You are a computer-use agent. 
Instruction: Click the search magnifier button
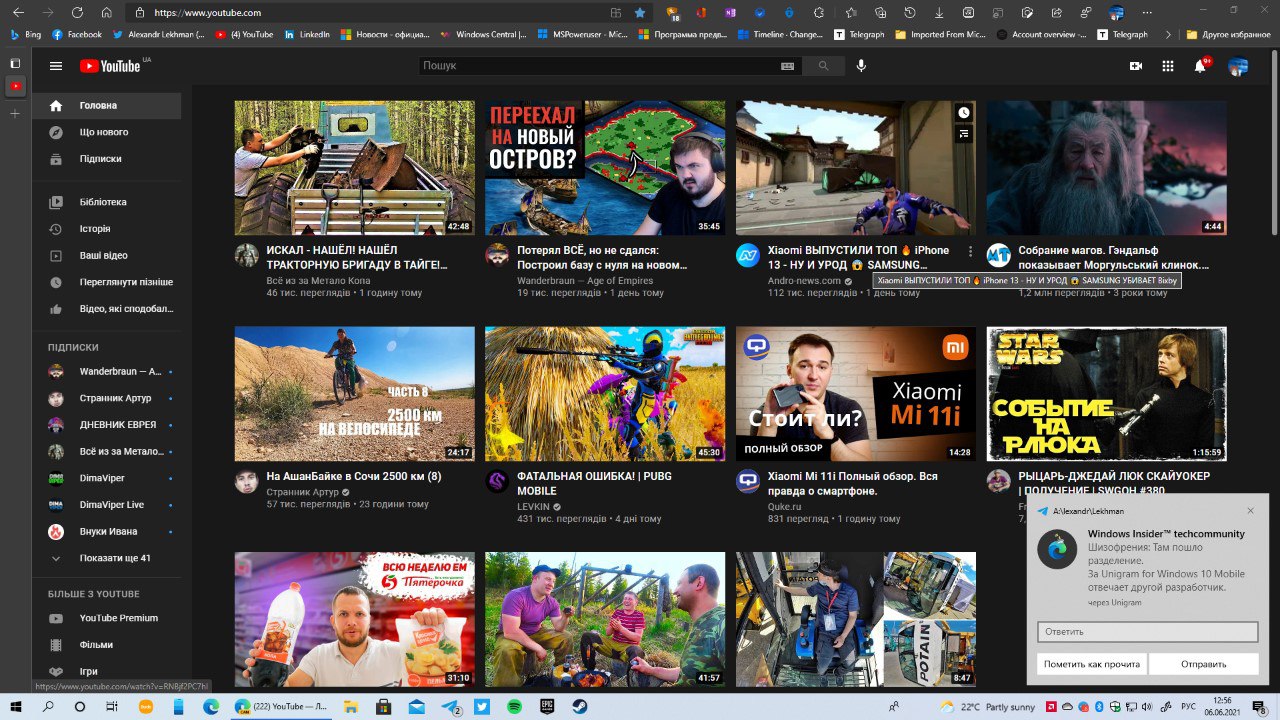[x=824, y=66]
